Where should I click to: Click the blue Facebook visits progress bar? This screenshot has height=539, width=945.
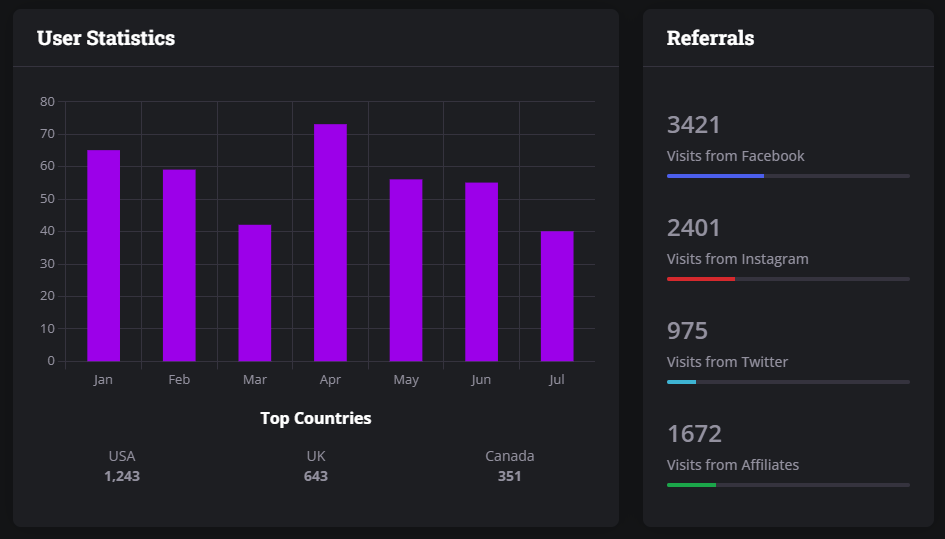[715, 176]
